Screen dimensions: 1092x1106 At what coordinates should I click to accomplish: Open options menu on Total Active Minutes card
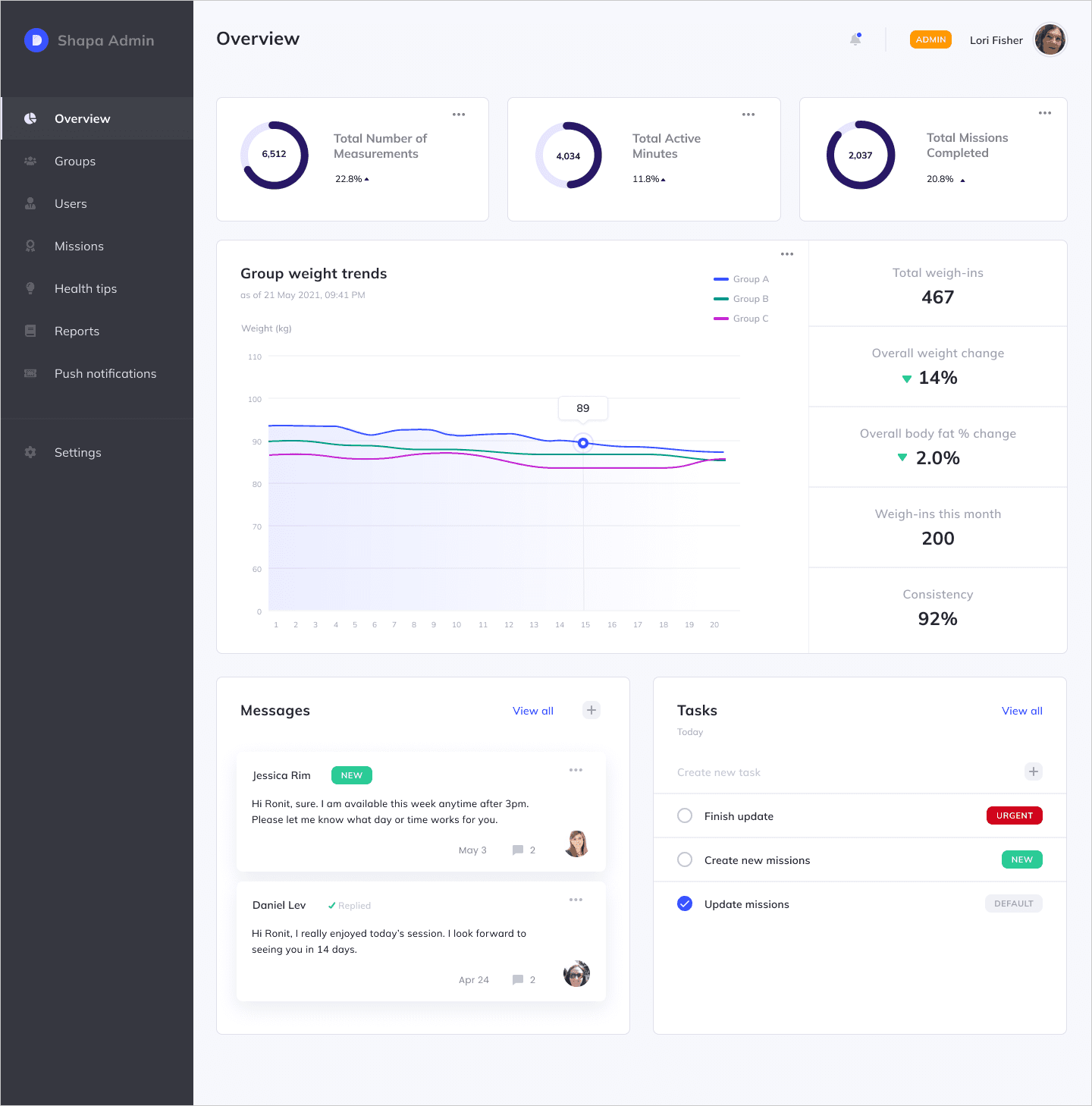pos(748,114)
